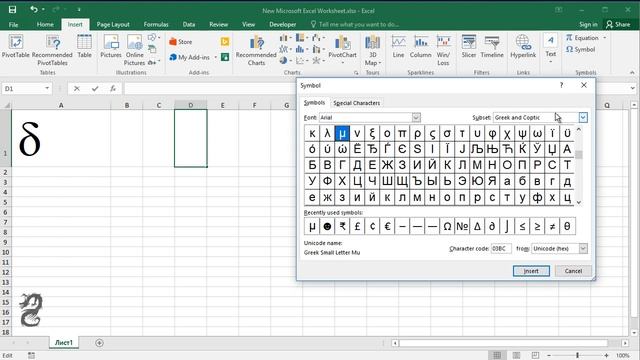Open the Data tab
640x360 pixels.
coord(189,24)
